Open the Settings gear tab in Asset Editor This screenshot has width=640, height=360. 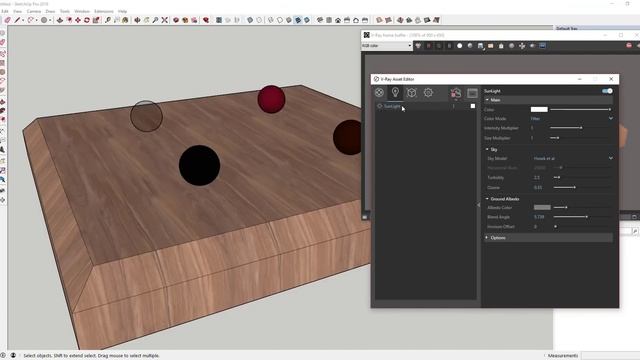coord(428,93)
